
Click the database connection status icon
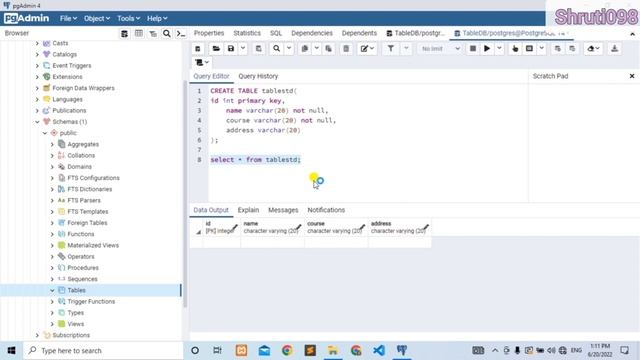click(x=198, y=49)
